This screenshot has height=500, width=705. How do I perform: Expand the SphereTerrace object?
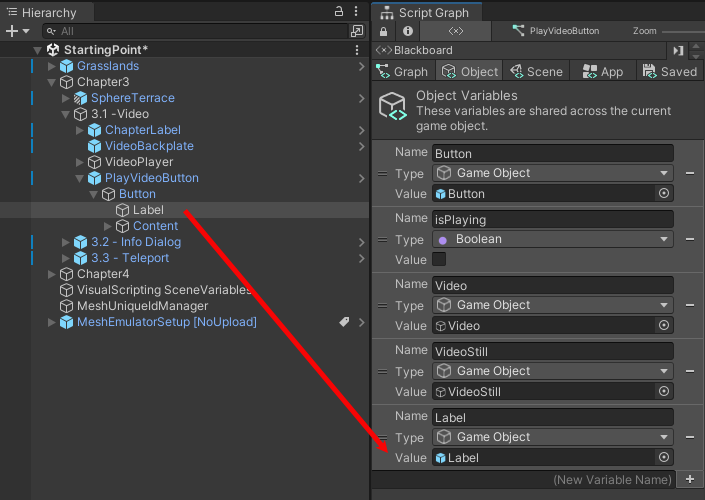pos(66,98)
